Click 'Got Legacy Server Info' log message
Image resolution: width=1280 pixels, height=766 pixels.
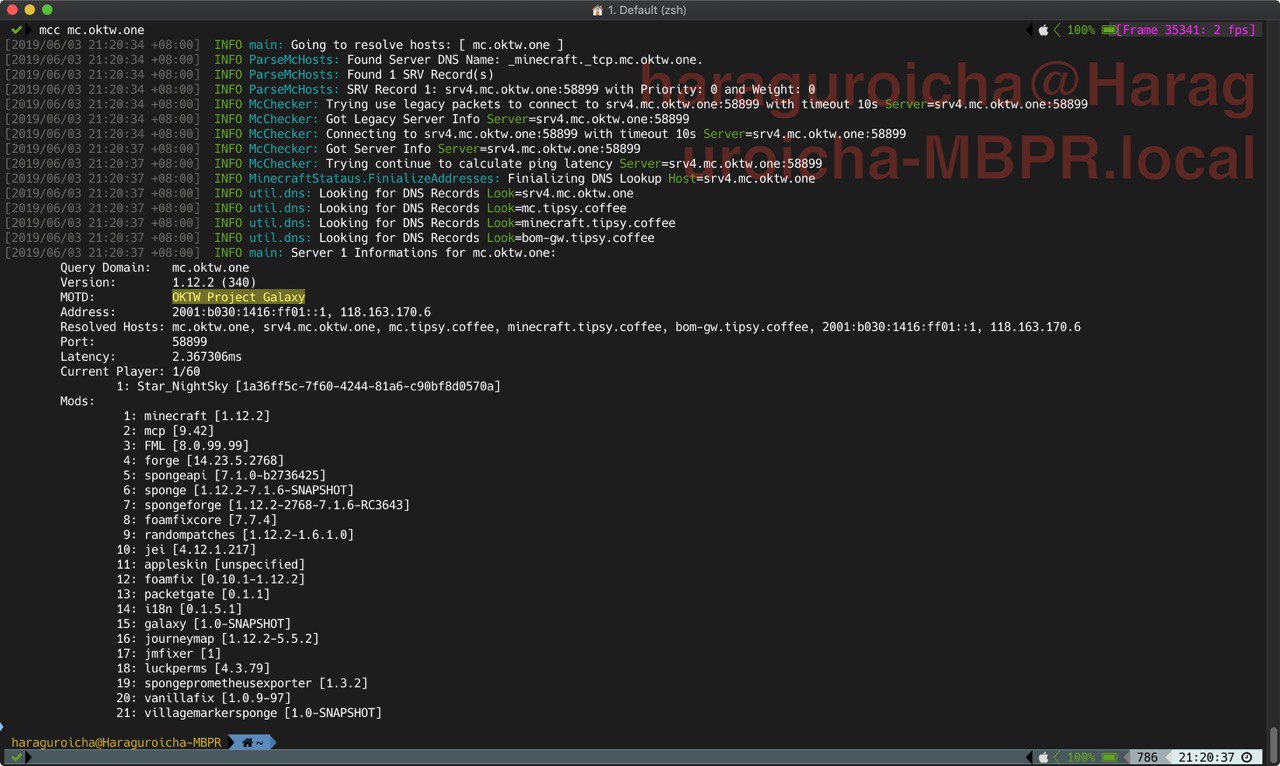403,119
